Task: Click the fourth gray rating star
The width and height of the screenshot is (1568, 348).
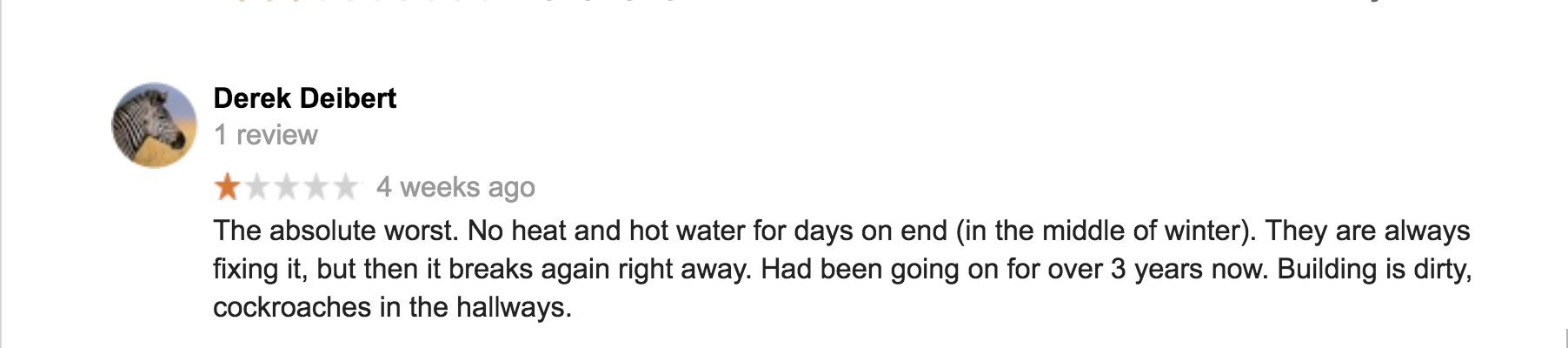Action: (316, 187)
